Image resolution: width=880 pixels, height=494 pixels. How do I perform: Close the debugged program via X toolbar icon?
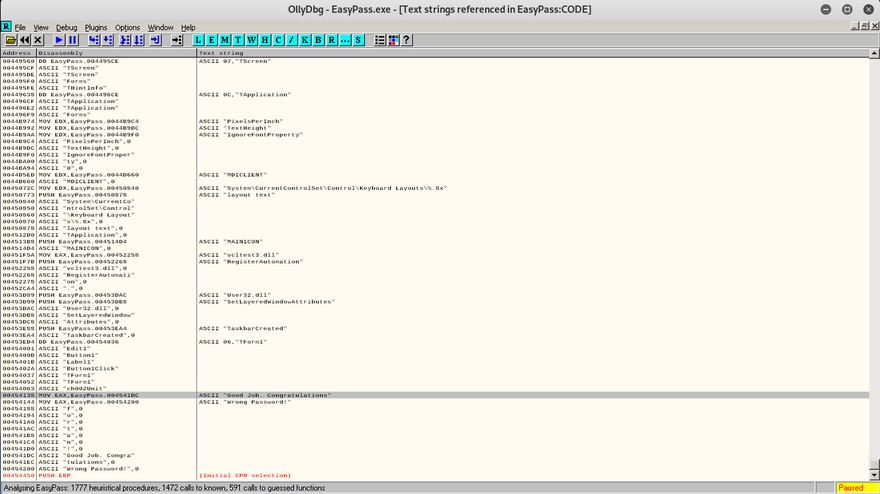click(x=38, y=40)
